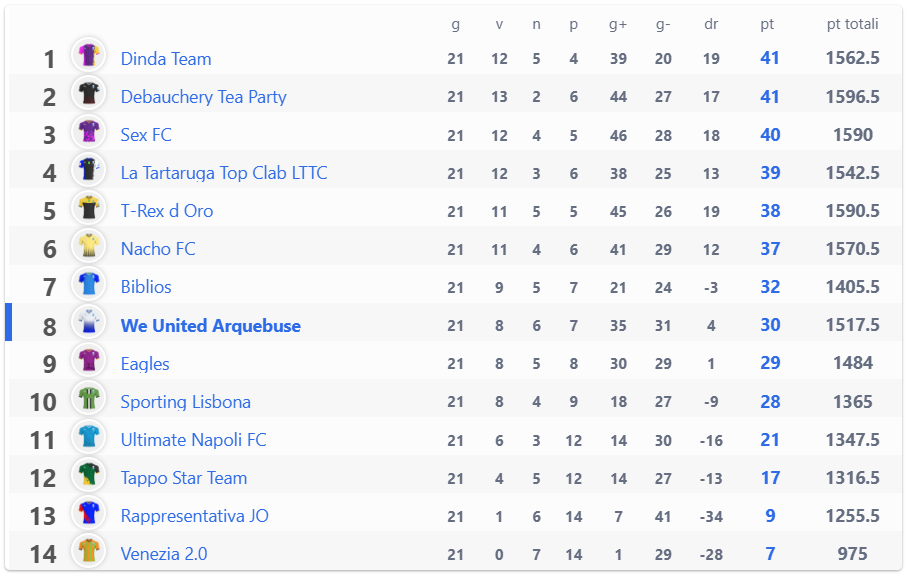Image resolution: width=910 pixels, height=577 pixels.
Task: Click the 'dr' column header
Action: coord(711,24)
